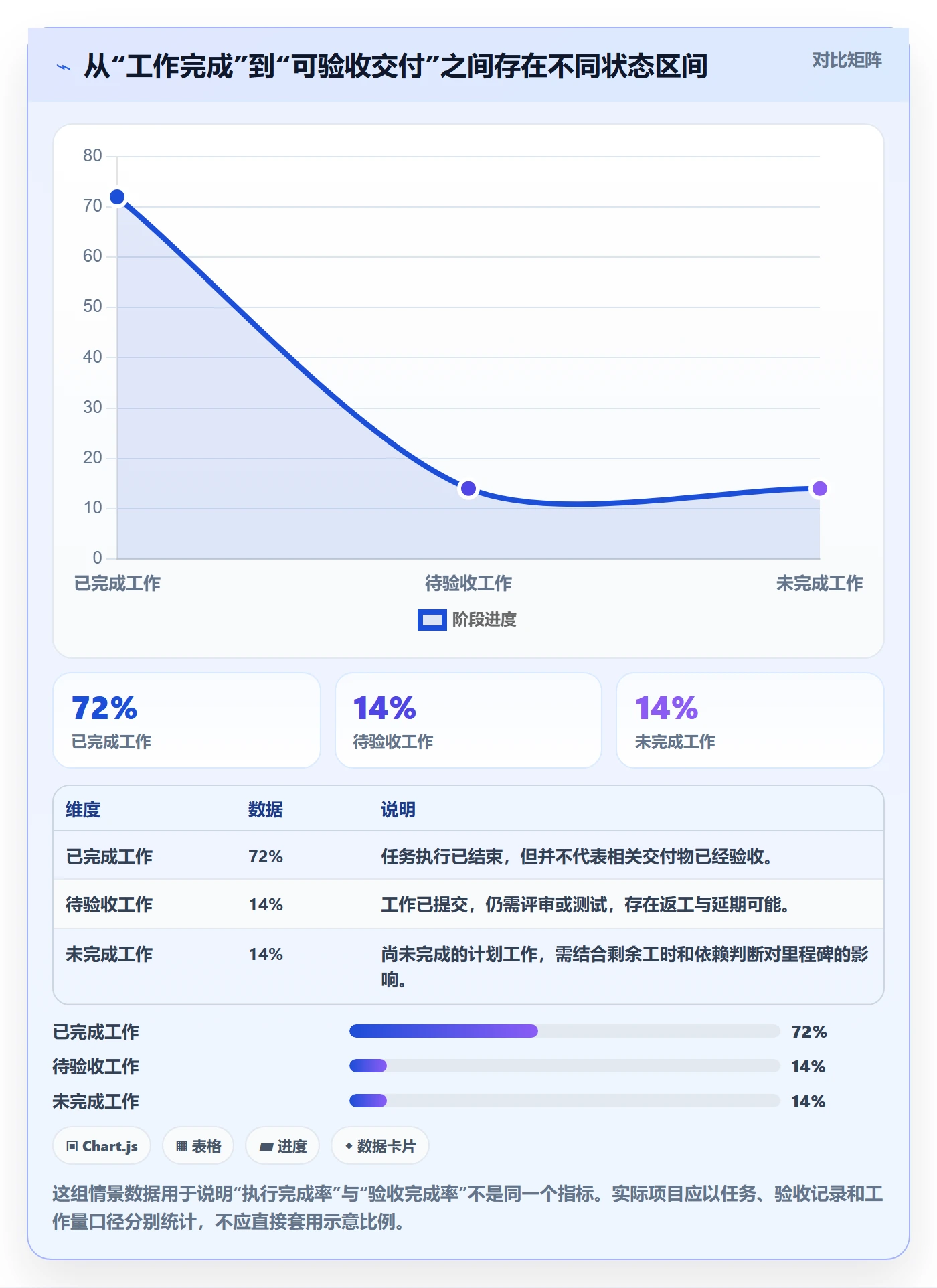
Task: Click the 14% value in the 未完成工作 table row
Action: pos(266,954)
